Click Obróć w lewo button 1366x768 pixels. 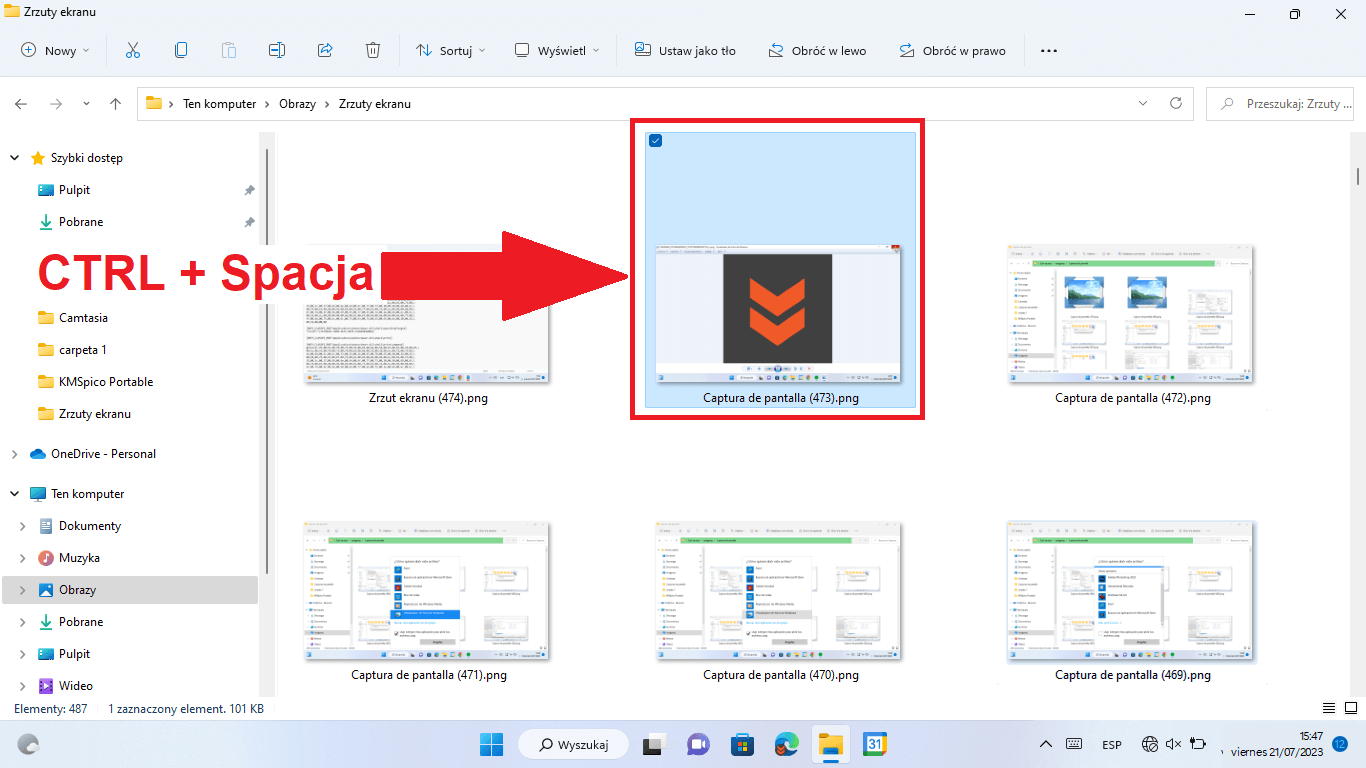pyautogui.click(x=817, y=50)
